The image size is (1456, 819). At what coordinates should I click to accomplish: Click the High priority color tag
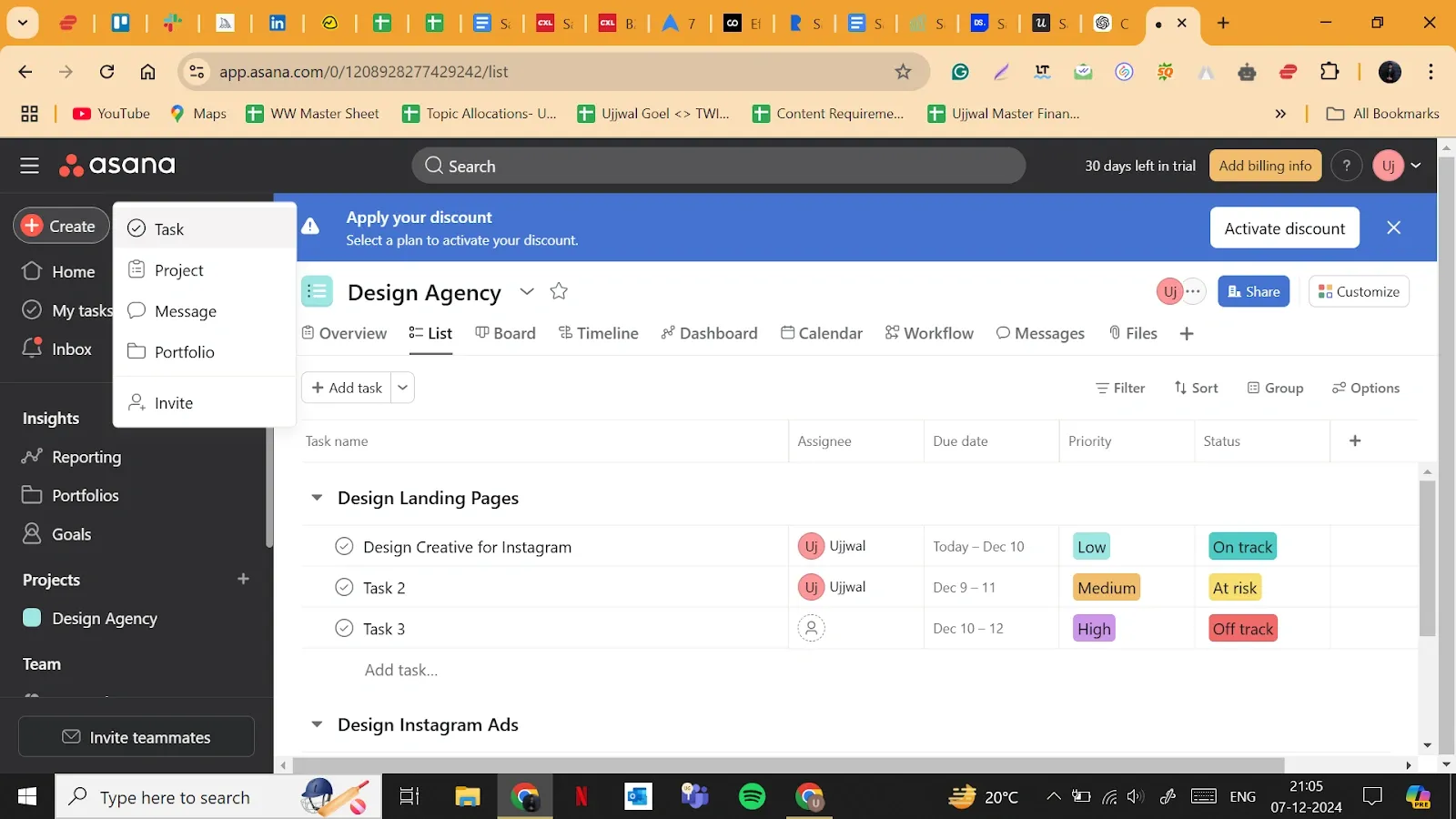1093,629
